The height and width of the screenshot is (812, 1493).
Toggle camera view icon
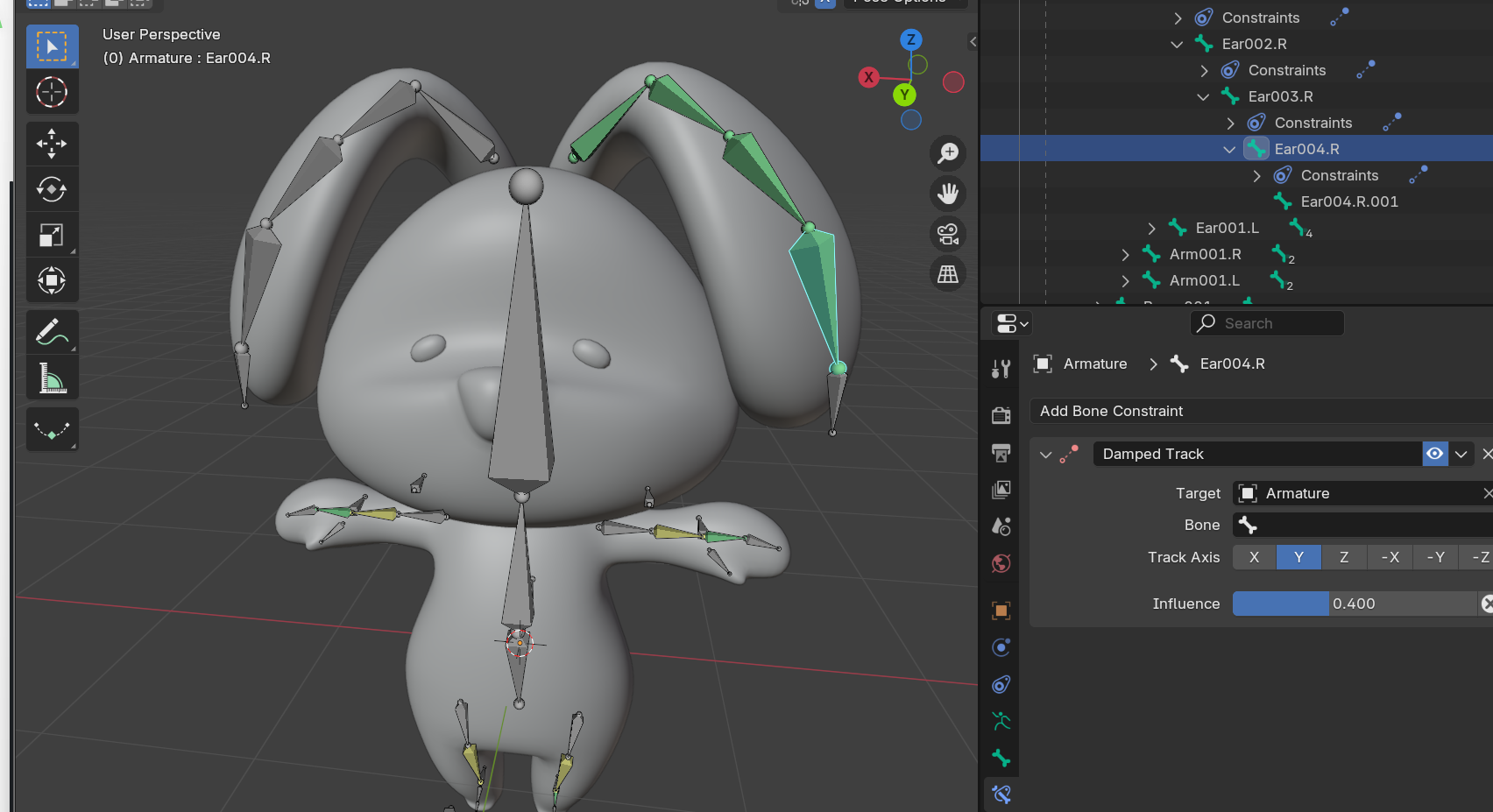tap(947, 234)
